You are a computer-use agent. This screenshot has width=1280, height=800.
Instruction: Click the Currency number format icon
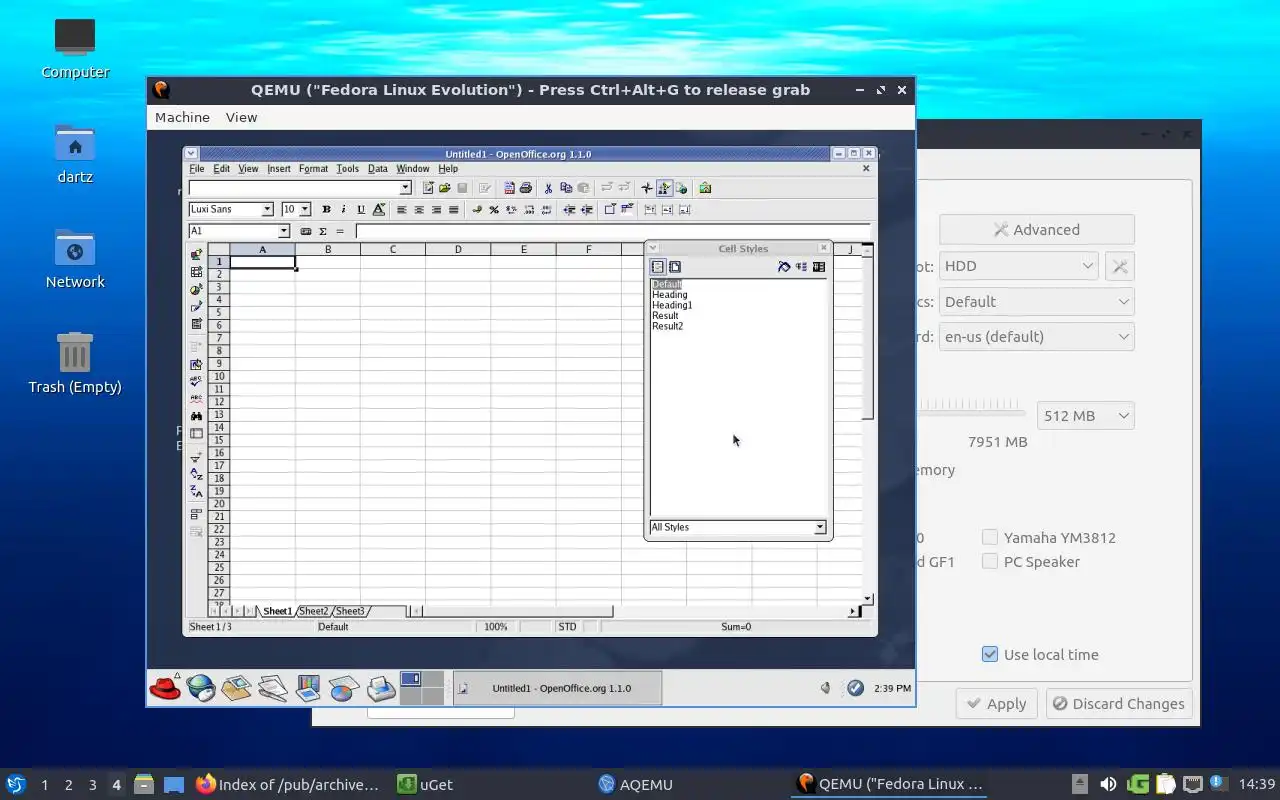pos(477,209)
